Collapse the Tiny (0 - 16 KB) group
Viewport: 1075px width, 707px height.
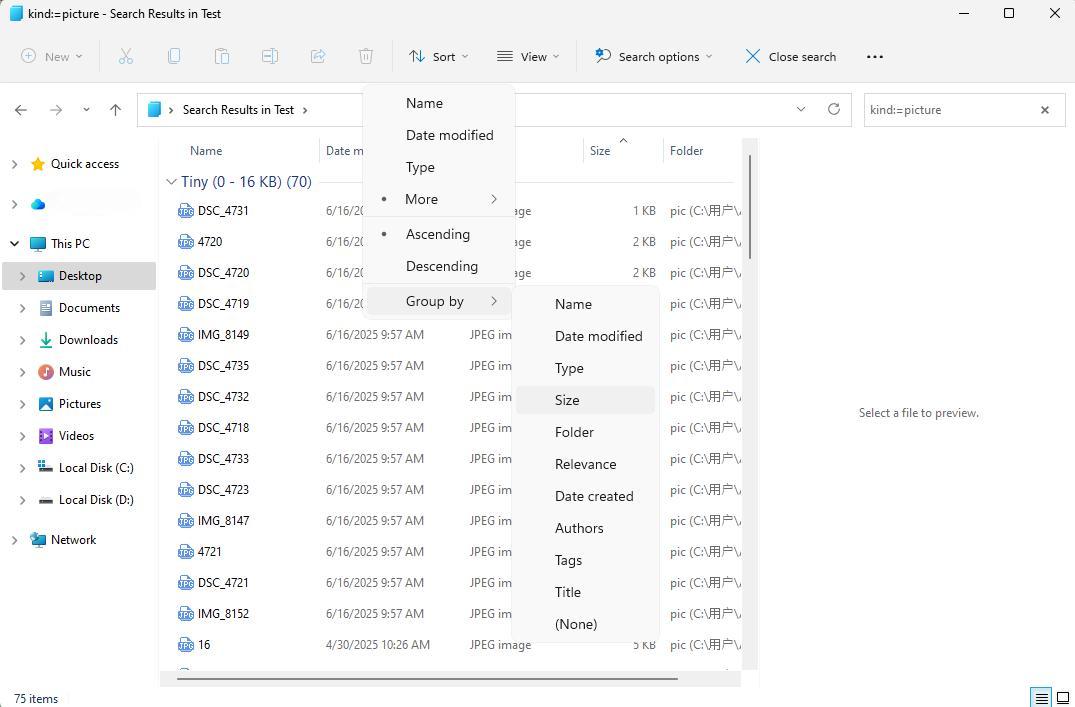(171, 182)
